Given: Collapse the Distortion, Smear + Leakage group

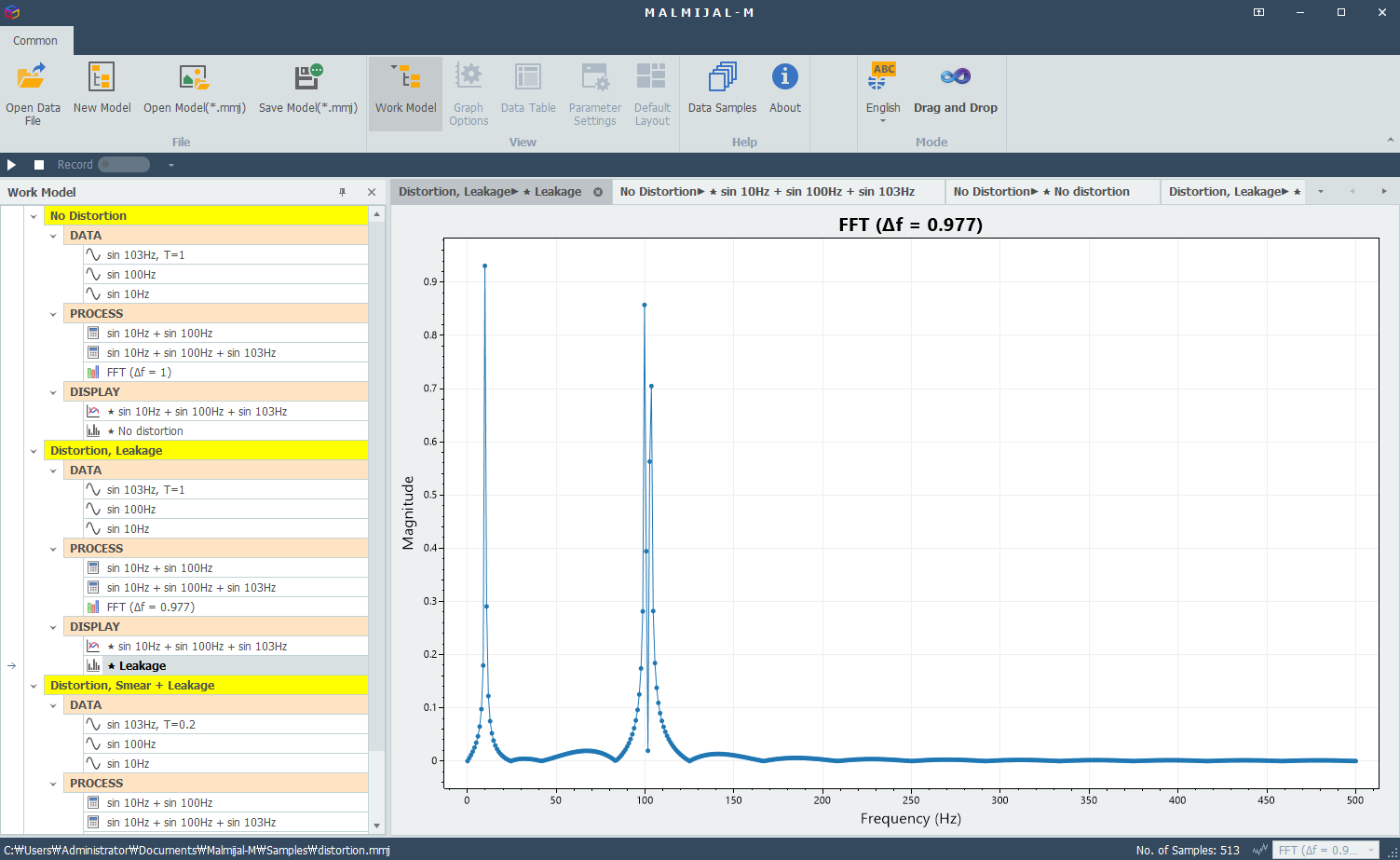Looking at the screenshot, I should click(34, 686).
